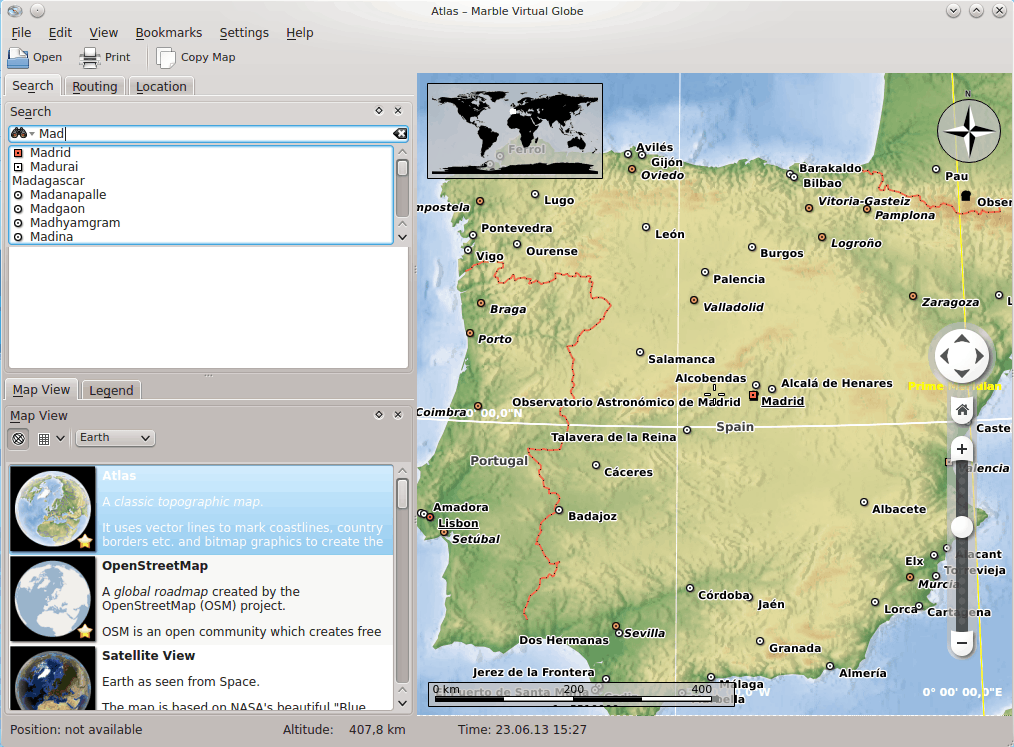Open the Earth celestial body combo box
1014x747 pixels.
115,438
